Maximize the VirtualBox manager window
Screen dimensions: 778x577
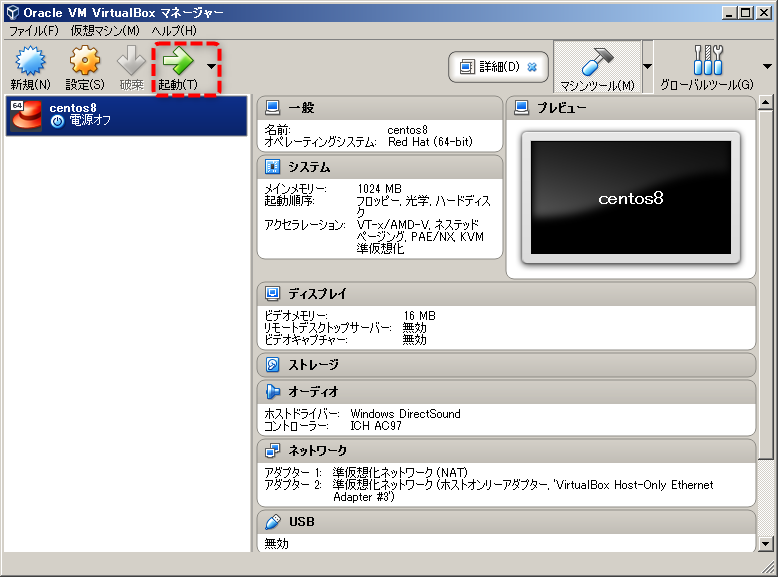coord(745,13)
